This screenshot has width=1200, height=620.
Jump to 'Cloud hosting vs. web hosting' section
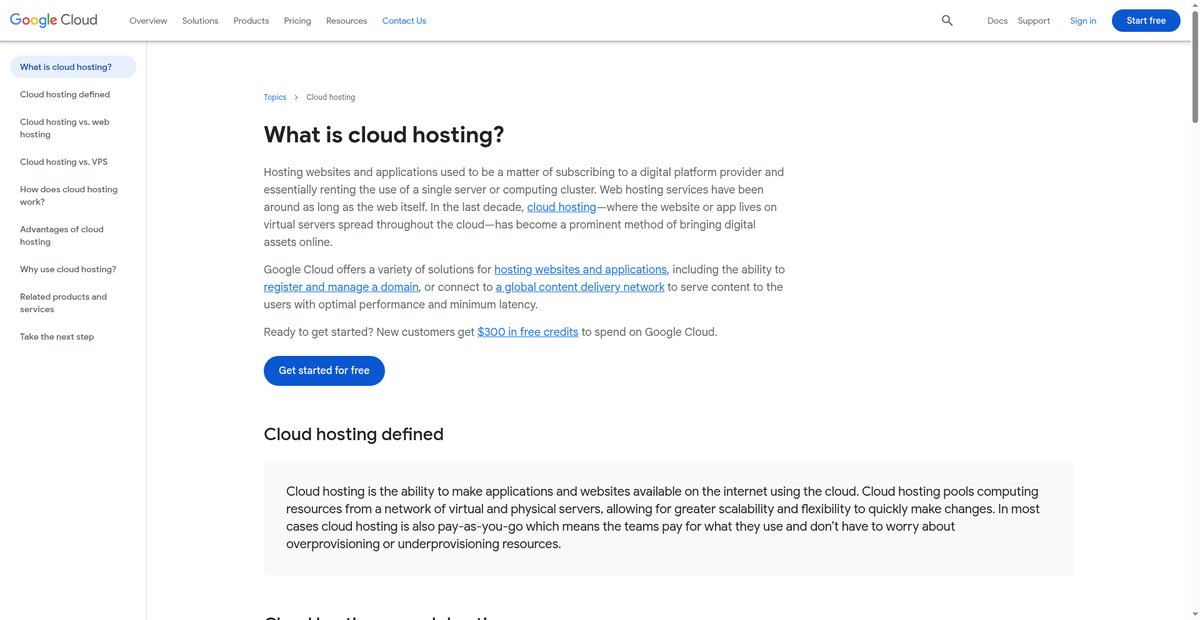point(65,128)
